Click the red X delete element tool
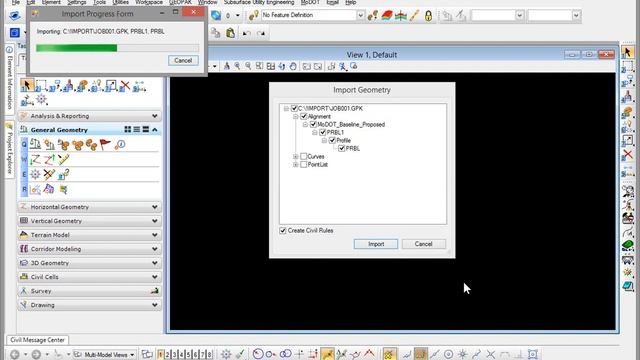This screenshot has height=360, width=640. point(125,86)
